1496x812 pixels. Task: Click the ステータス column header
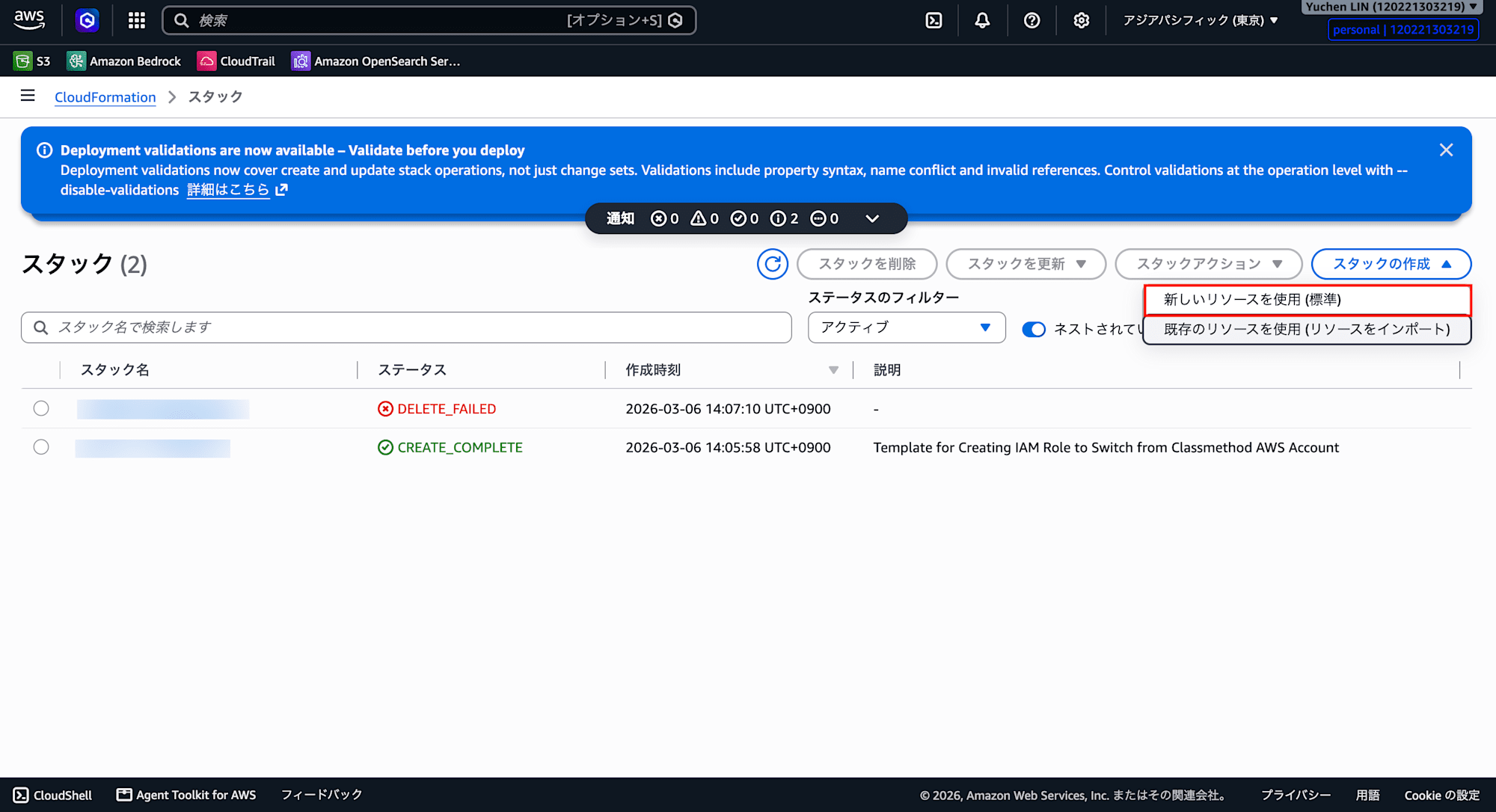tap(412, 370)
